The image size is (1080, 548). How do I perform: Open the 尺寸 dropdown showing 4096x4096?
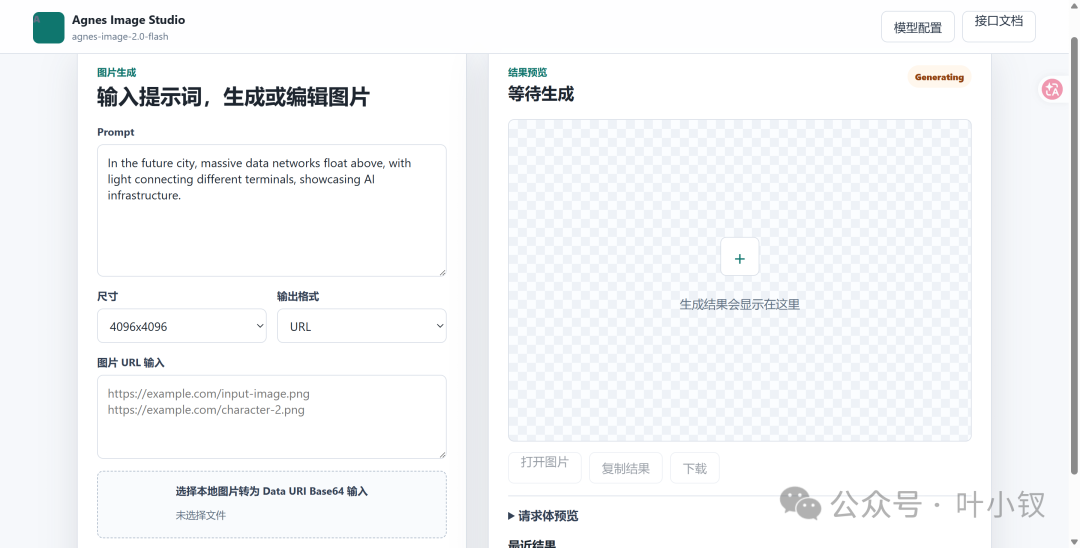coord(182,326)
